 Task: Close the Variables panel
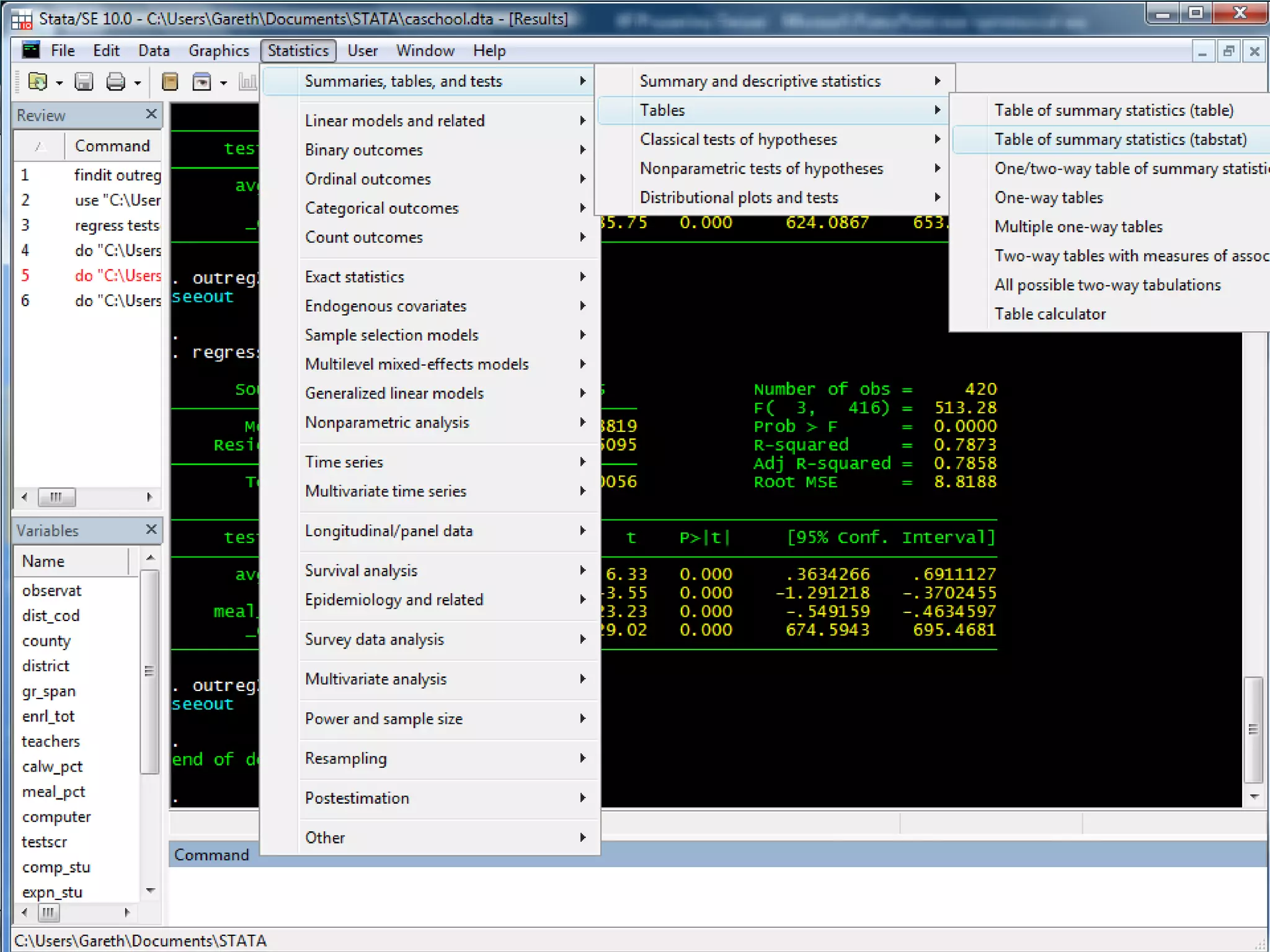[x=151, y=529]
